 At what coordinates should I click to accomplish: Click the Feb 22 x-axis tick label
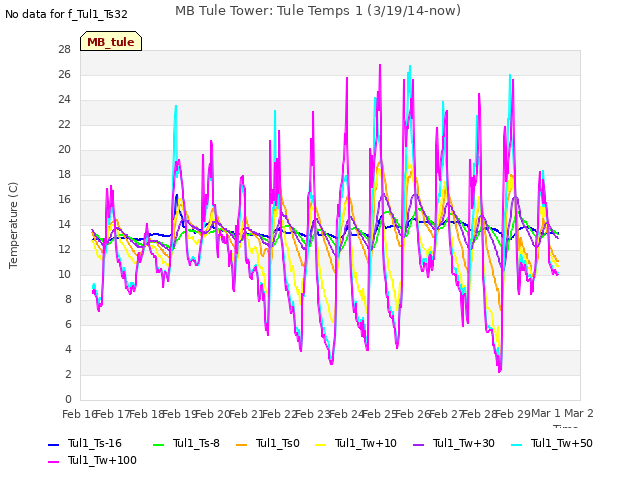point(279,414)
